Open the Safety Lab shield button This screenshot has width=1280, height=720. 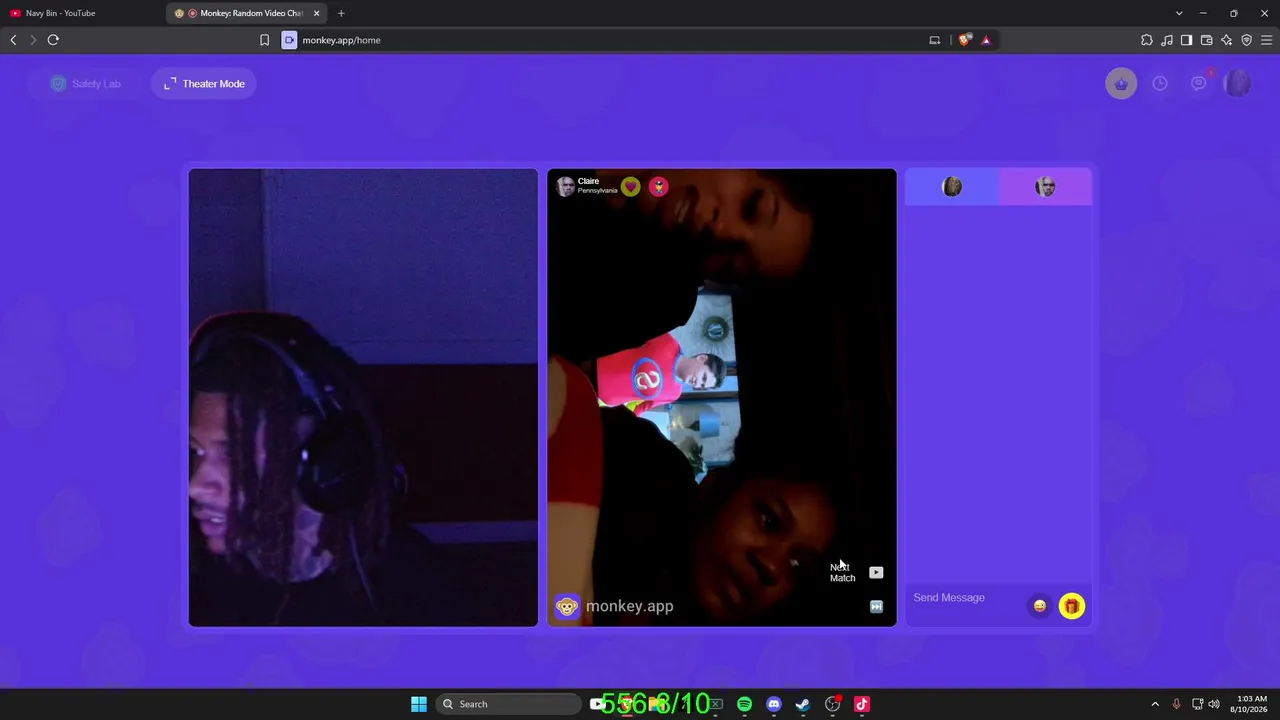tap(86, 84)
